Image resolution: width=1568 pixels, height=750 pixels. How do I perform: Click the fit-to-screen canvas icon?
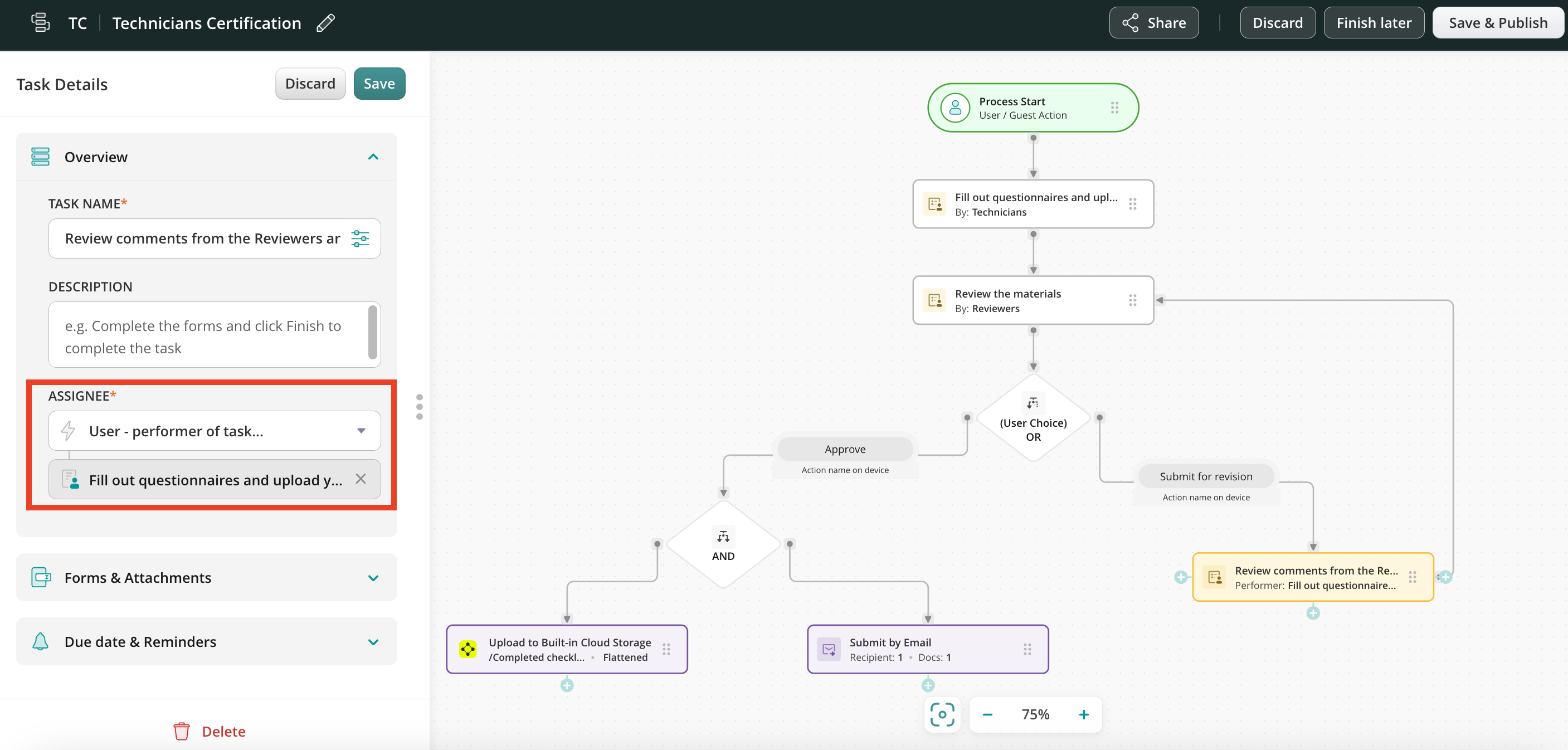coord(942,714)
